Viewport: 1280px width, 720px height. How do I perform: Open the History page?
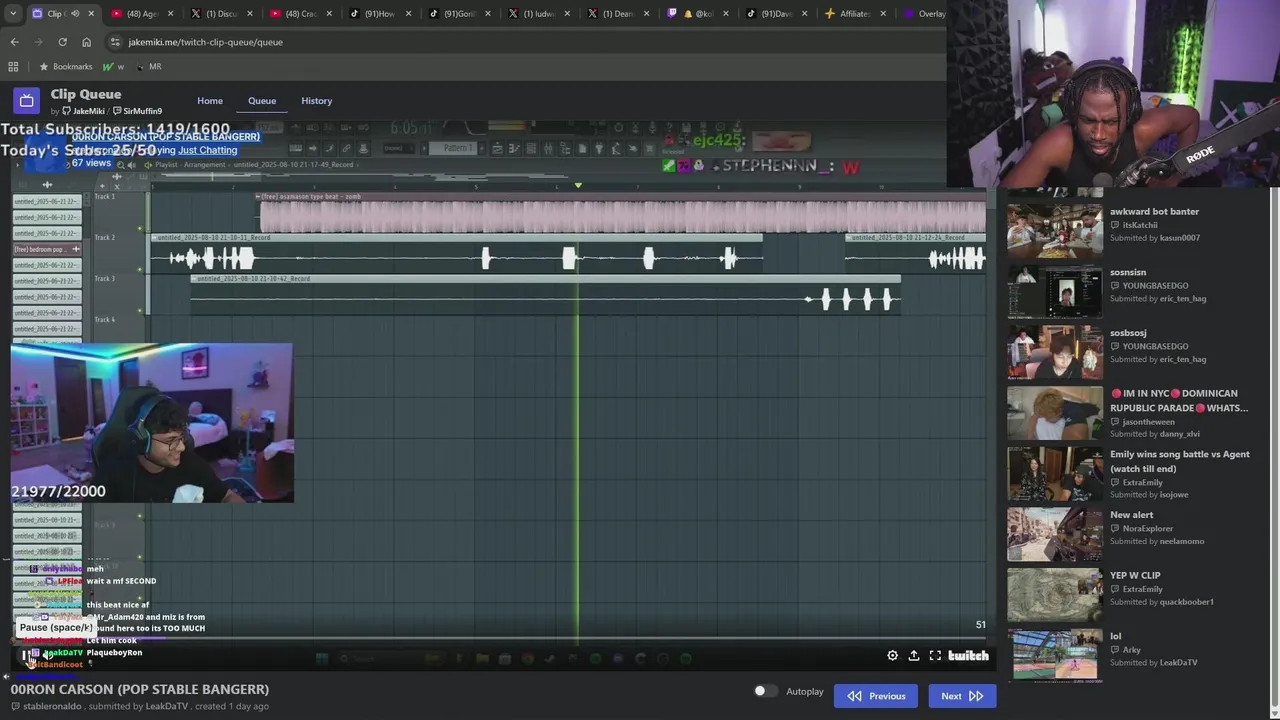(x=316, y=100)
